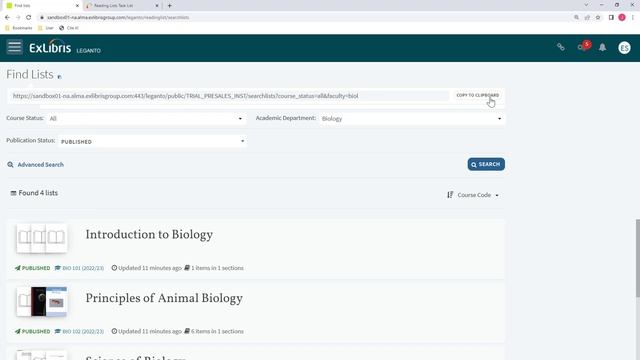Click Copy to Clipboard button
Screen dimensions: 640x360
(x=478, y=95)
